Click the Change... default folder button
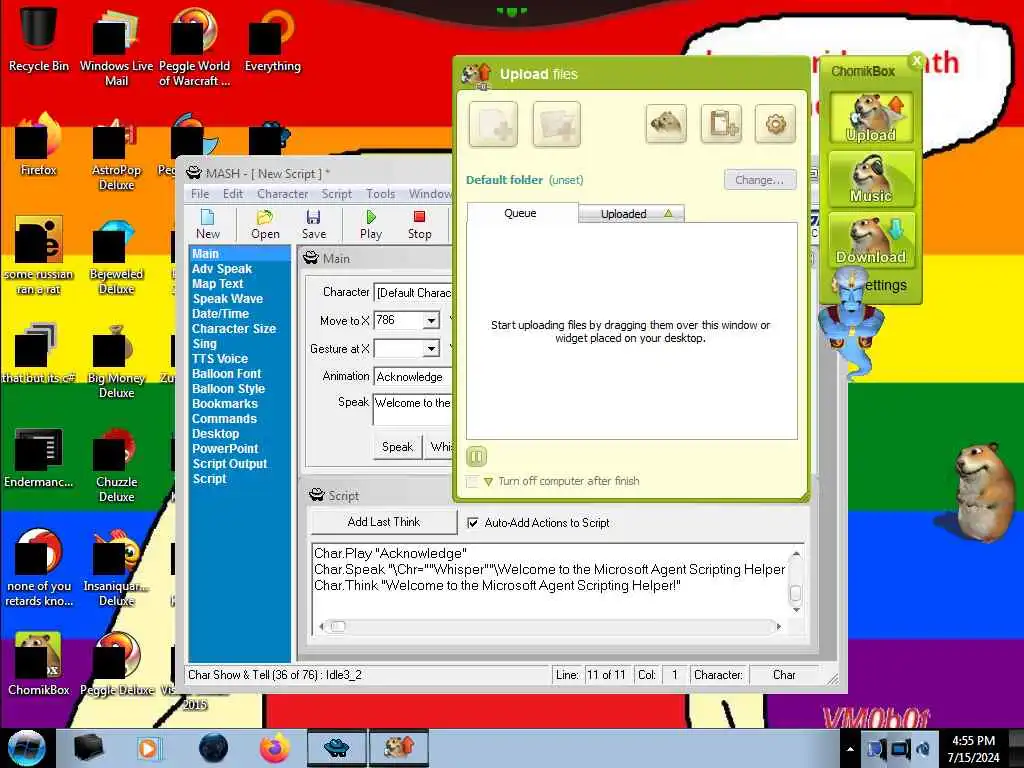Screen dimensions: 1024x768 tap(760, 180)
